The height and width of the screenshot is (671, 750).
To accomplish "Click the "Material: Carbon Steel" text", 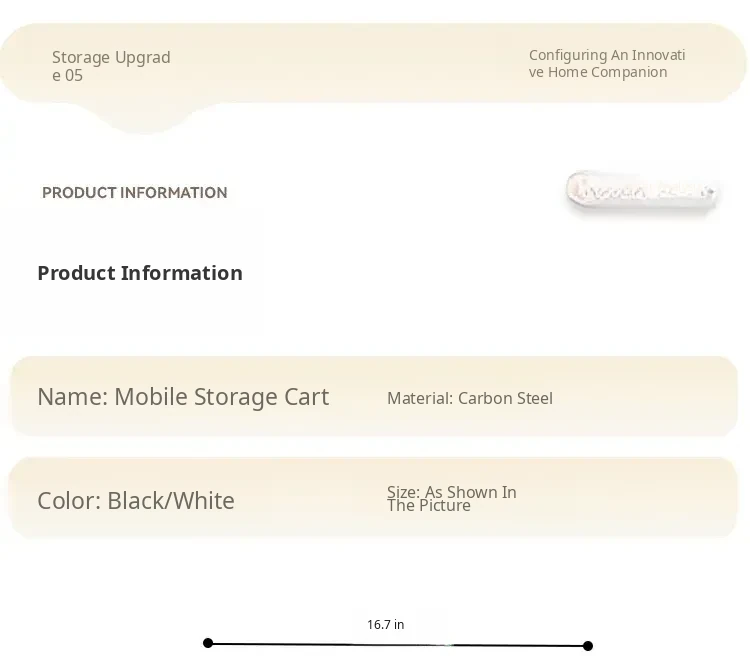I will (x=469, y=398).
